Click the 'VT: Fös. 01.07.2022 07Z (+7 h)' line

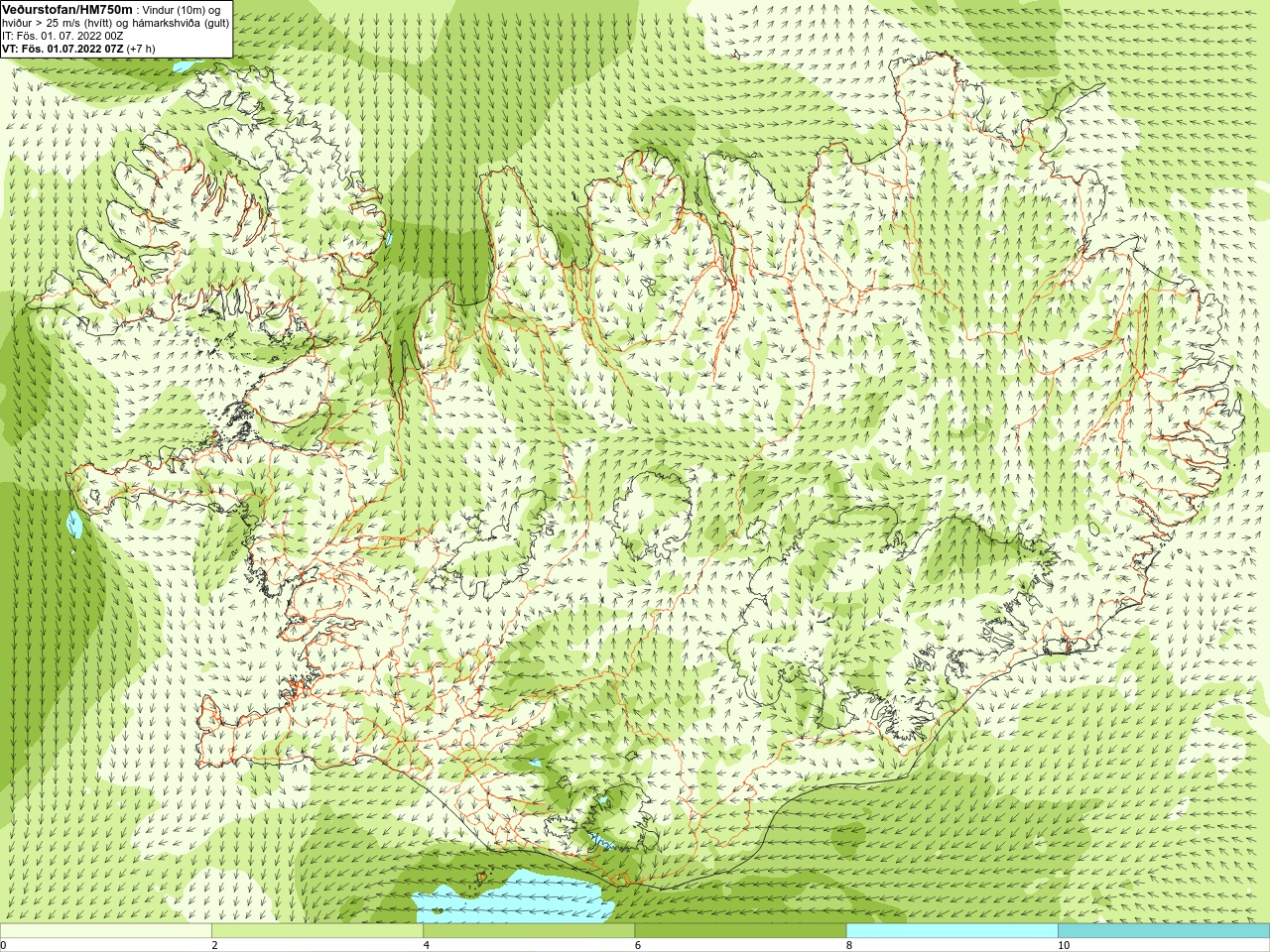coord(79,49)
